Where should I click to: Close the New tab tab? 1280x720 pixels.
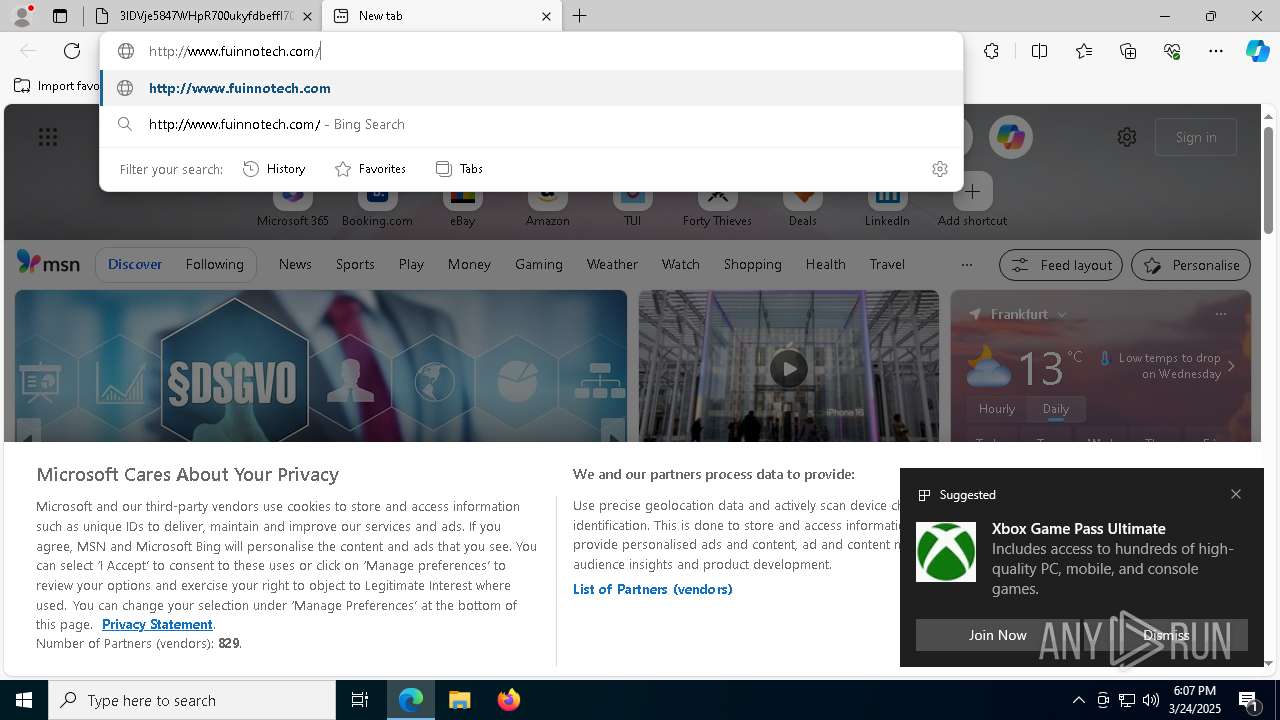click(x=546, y=16)
